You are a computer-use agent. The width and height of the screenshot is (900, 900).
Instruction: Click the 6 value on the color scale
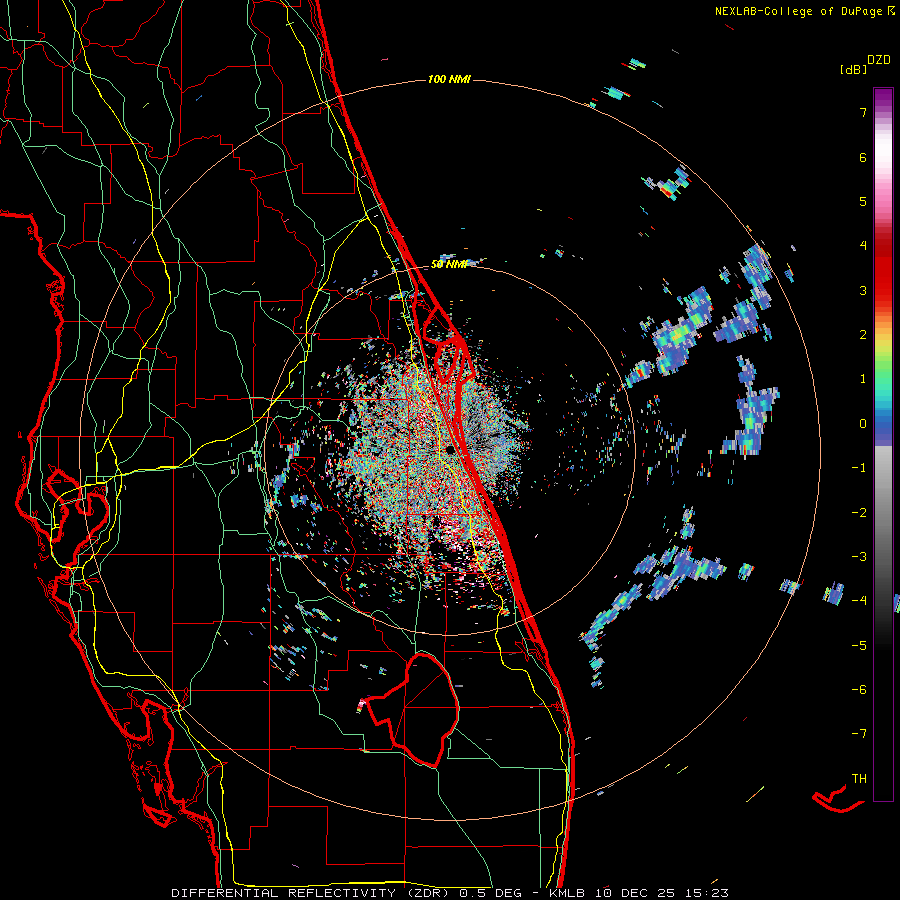coord(863,157)
